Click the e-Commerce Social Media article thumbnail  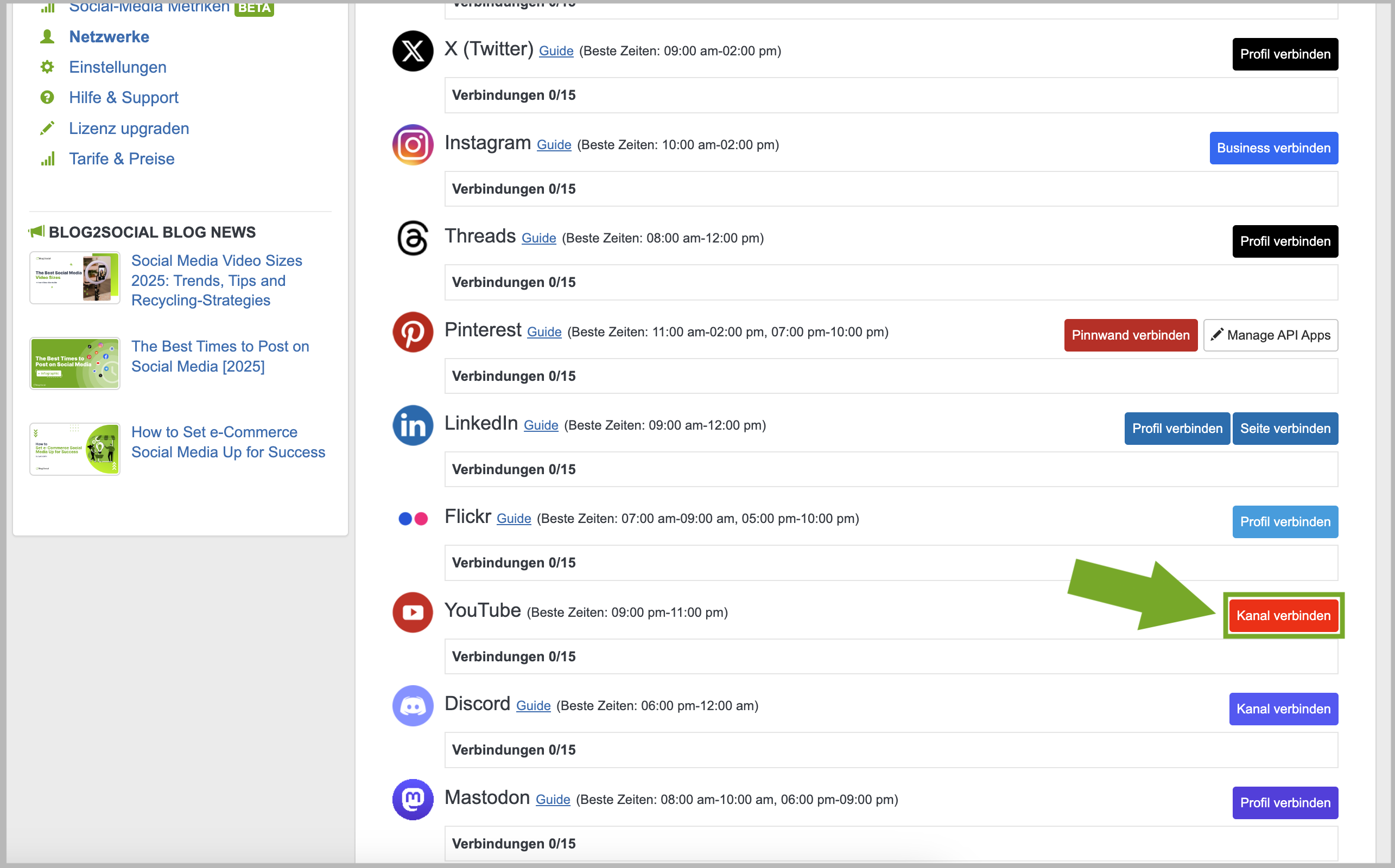[75, 449]
